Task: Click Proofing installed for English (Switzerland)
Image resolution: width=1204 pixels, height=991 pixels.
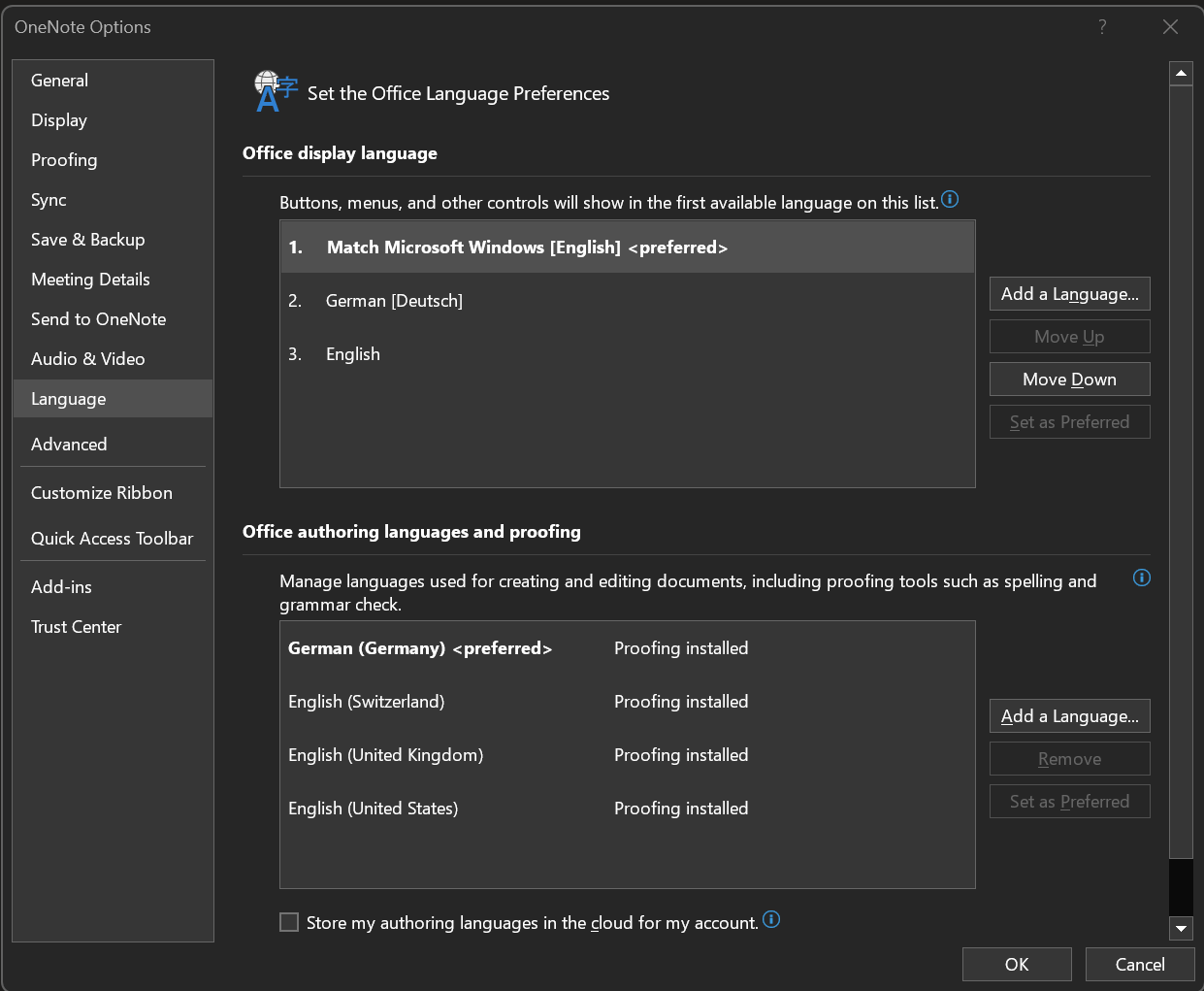Action: (681, 702)
